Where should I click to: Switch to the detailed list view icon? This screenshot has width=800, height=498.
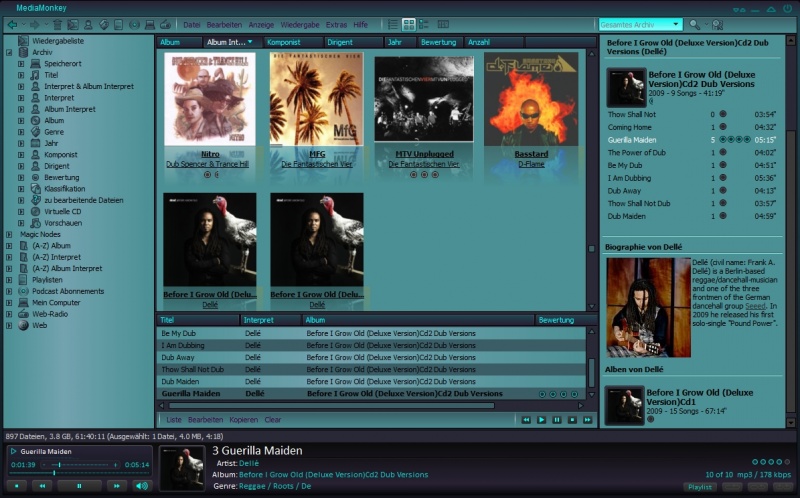(393, 24)
